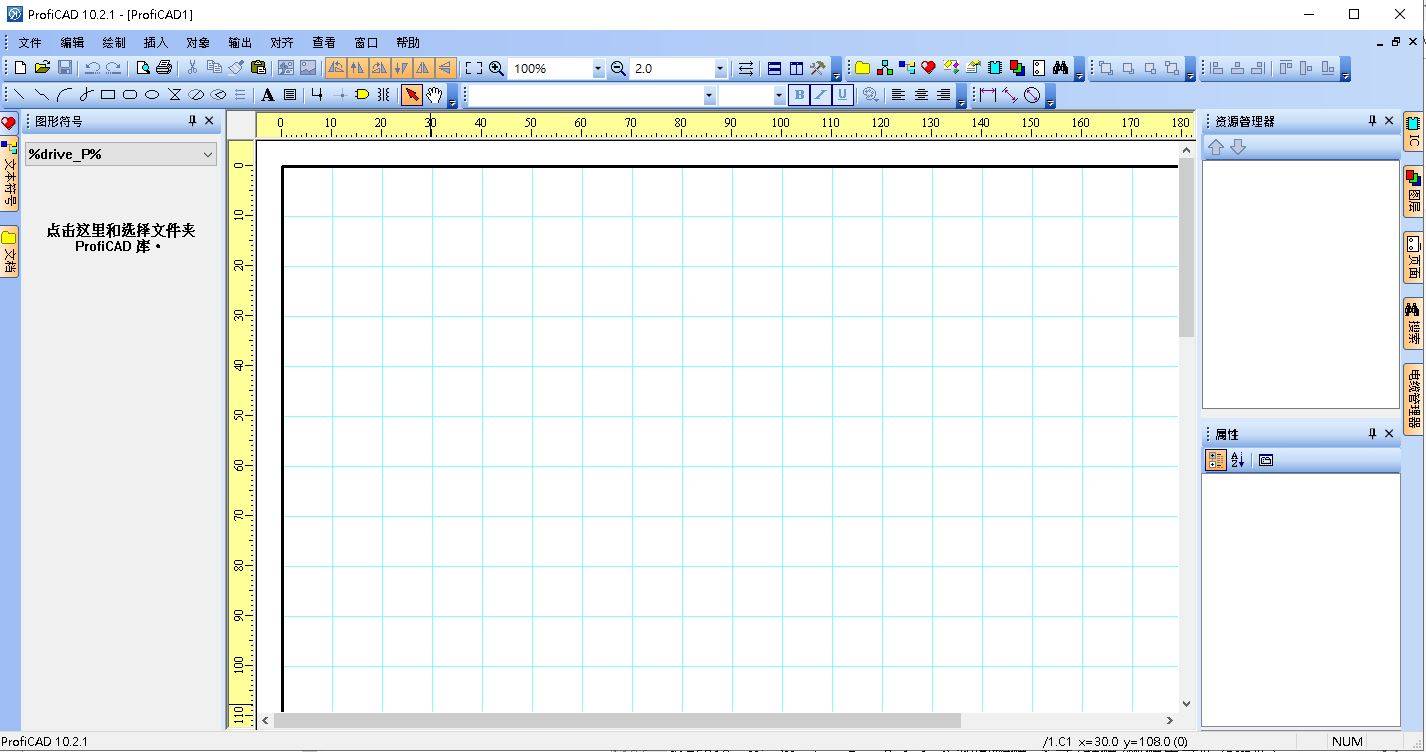
Task: Open the print icon in toolbar
Action: (164, 68)
